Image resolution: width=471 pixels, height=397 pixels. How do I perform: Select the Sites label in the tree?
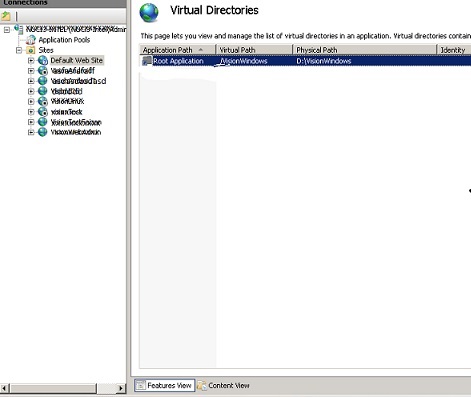(x=46, y=50)
